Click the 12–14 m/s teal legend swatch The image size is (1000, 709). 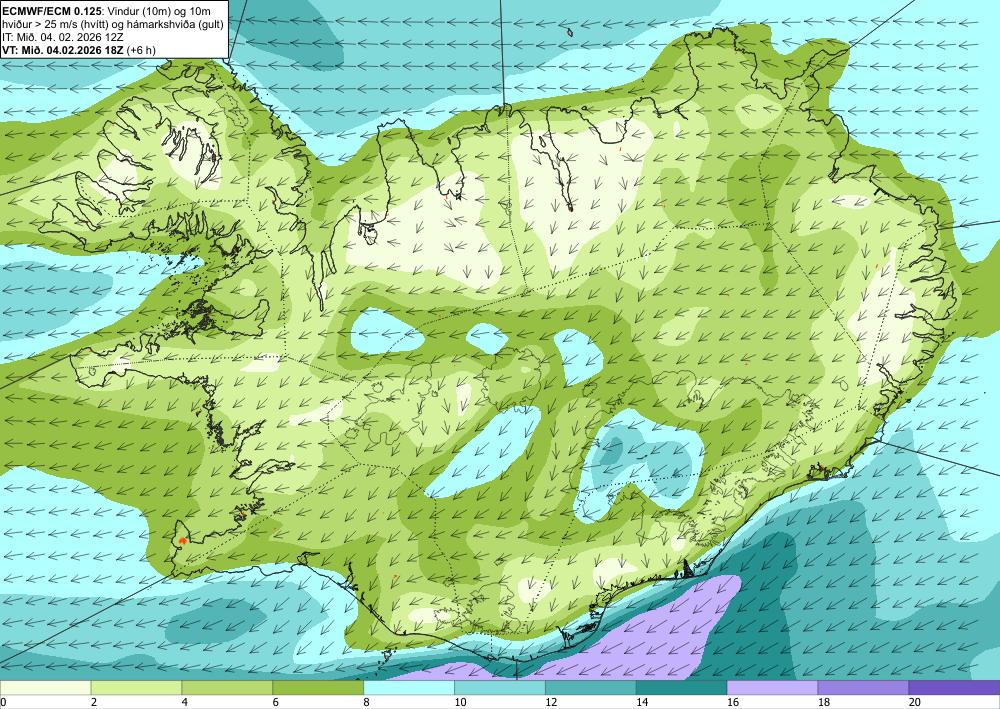(x=591, y=688)
